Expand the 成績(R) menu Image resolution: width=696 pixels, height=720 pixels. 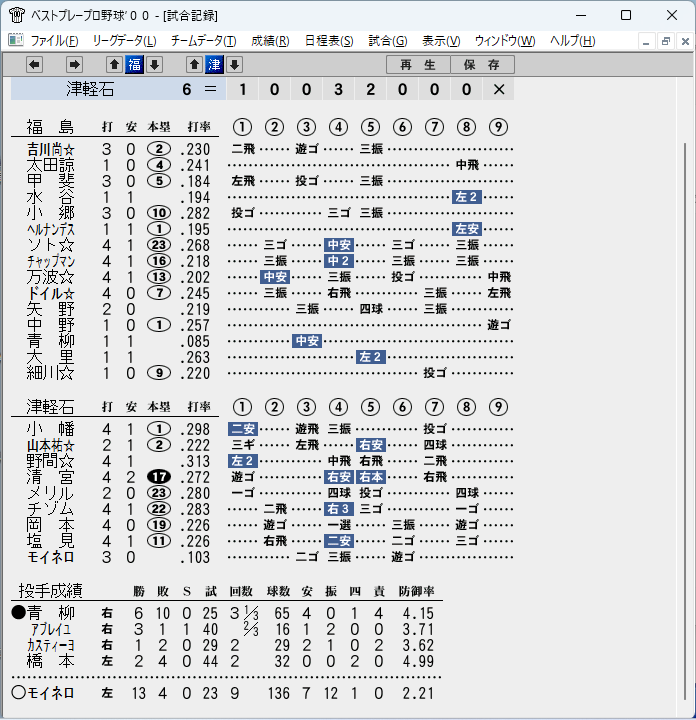tap(270, 41)
